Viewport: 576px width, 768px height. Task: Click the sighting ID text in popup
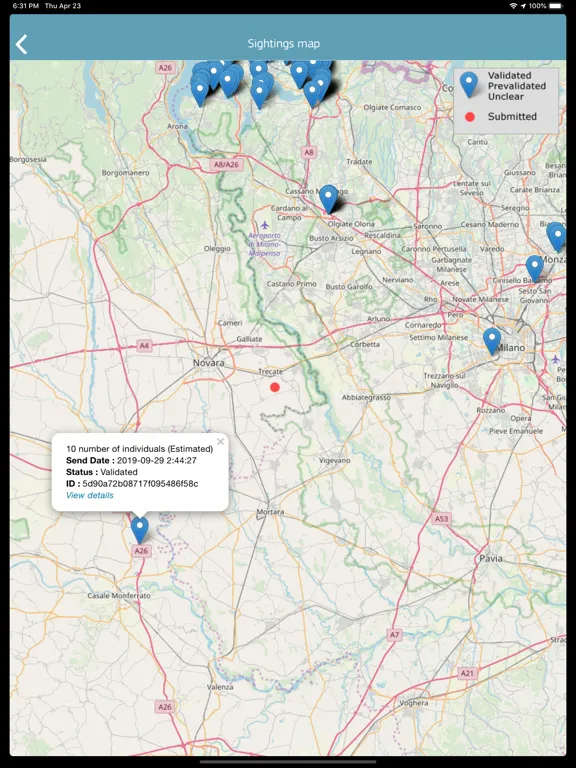tap(132, 484)
